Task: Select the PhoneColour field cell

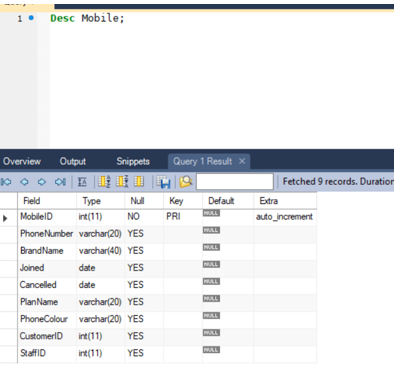Action: click(x=47, y=319)
